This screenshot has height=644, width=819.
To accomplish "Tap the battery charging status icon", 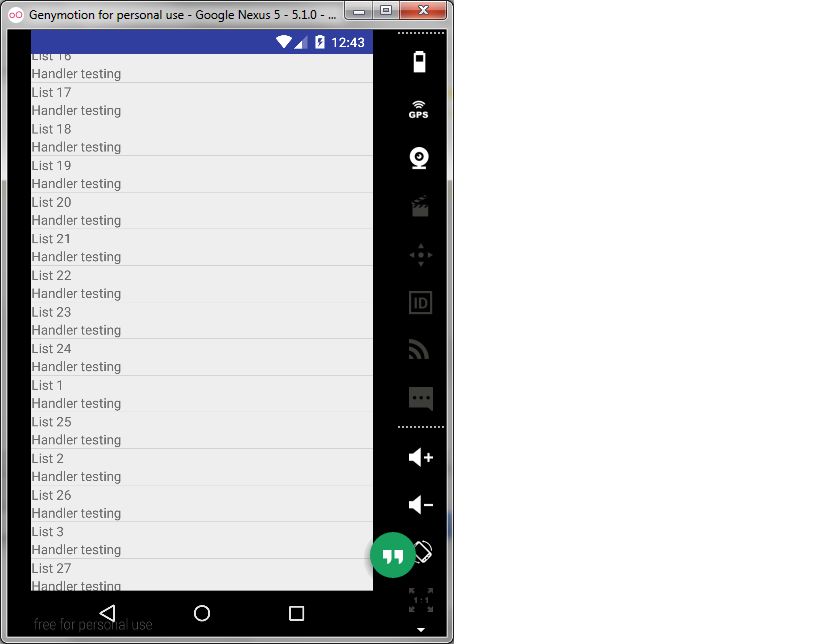I will click(320, 42).
